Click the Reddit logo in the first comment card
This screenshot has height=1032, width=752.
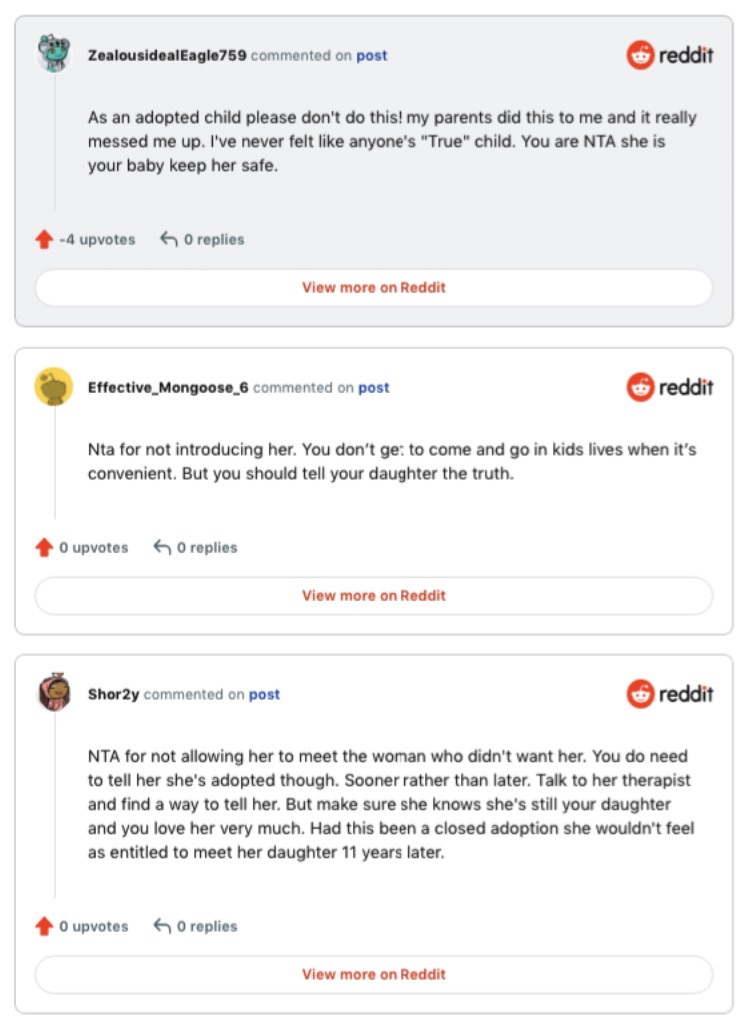pos(669,55)
